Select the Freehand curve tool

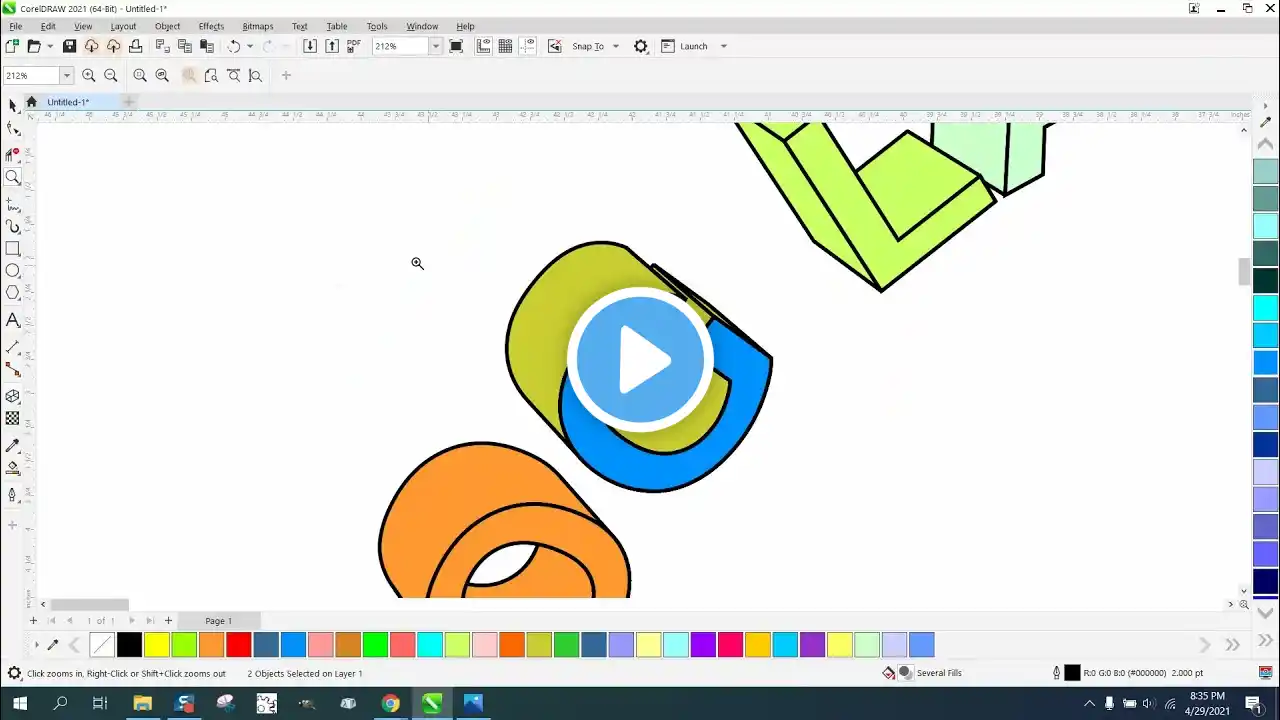(x=13, y=204)
